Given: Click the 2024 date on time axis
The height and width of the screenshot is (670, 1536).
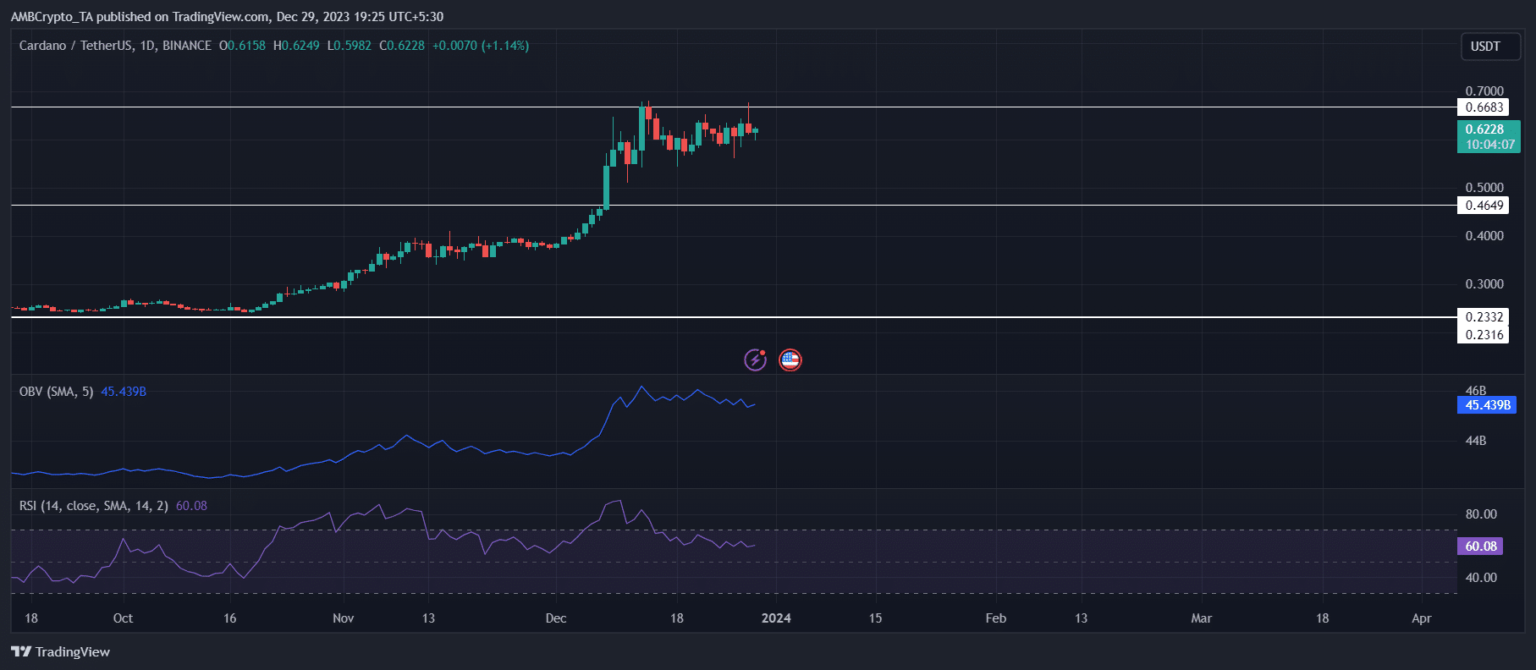Looking at the screenshot, I should tap(776, 618).
